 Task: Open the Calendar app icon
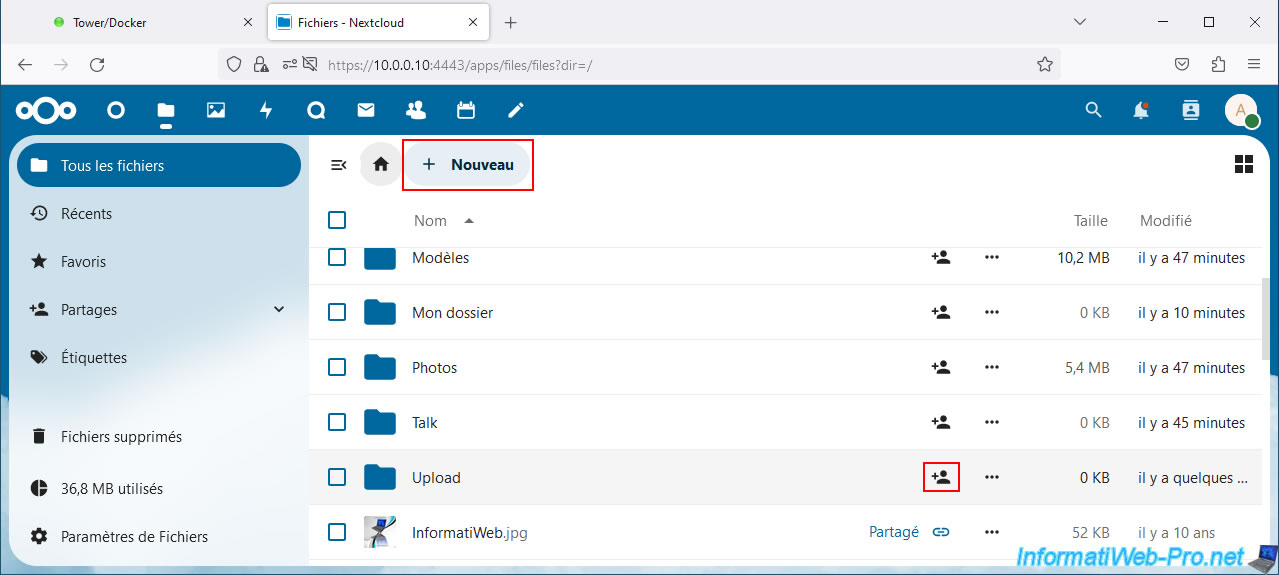[x=466, y=110]
